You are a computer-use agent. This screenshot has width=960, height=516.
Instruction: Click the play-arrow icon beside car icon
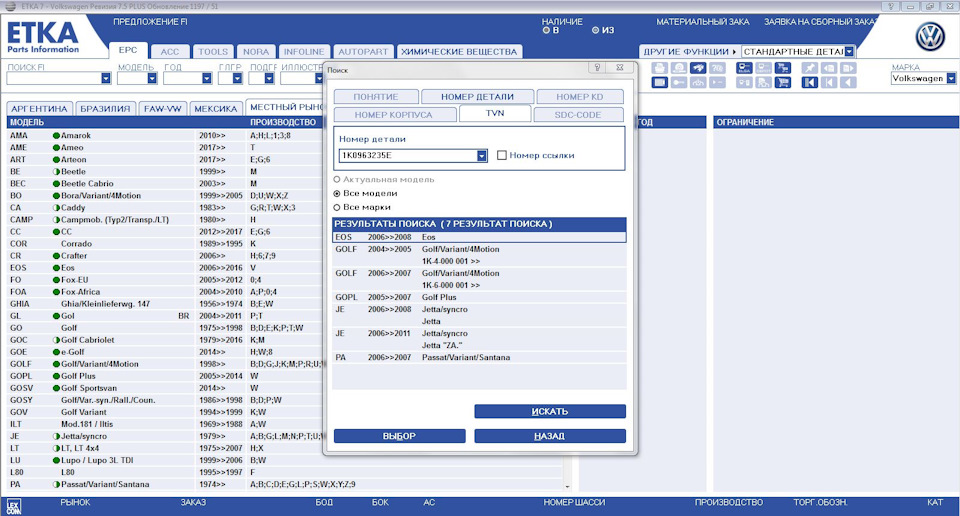(717, 83)
